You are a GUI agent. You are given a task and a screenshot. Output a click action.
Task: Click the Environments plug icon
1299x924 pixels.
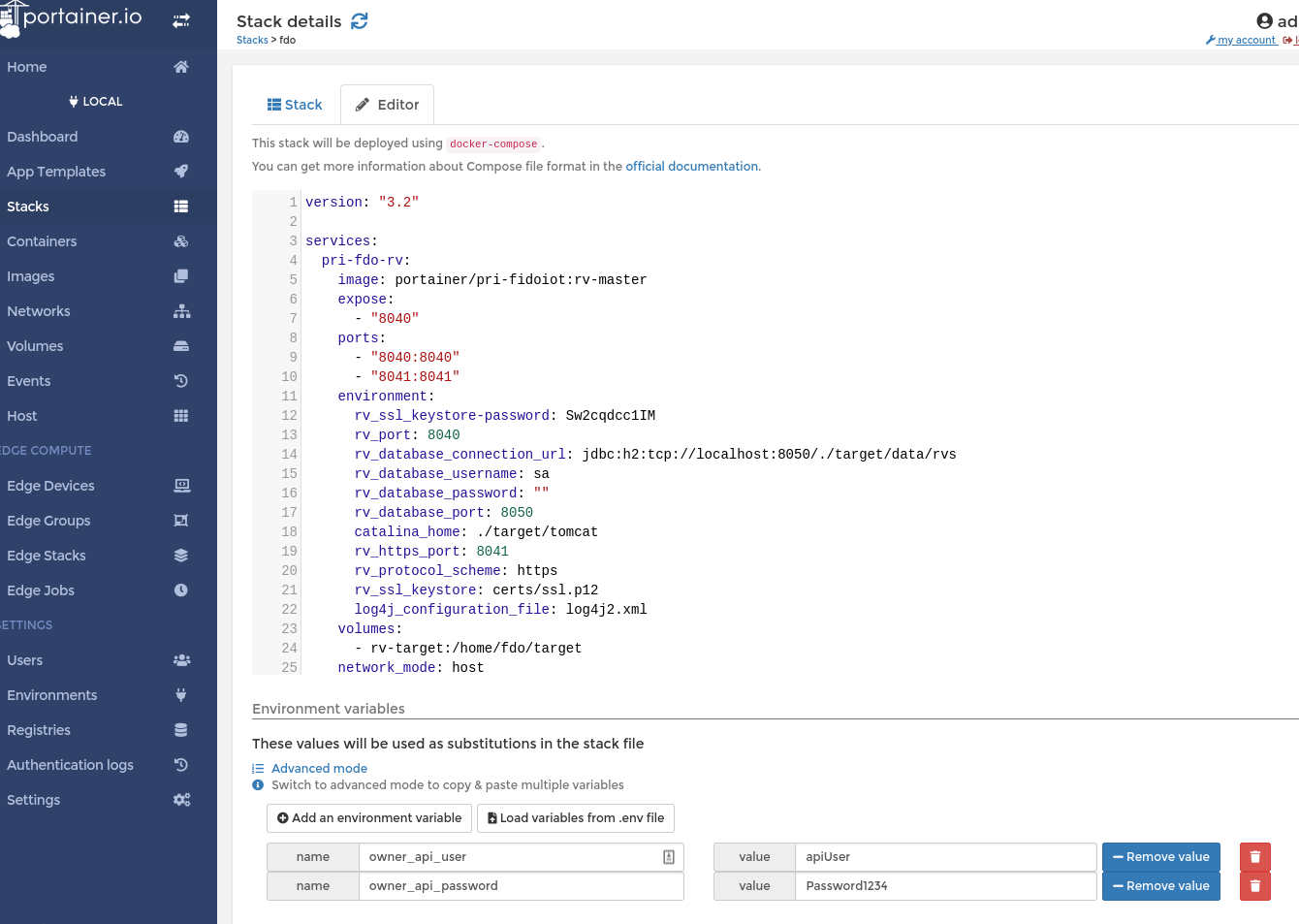click(181, 695)
